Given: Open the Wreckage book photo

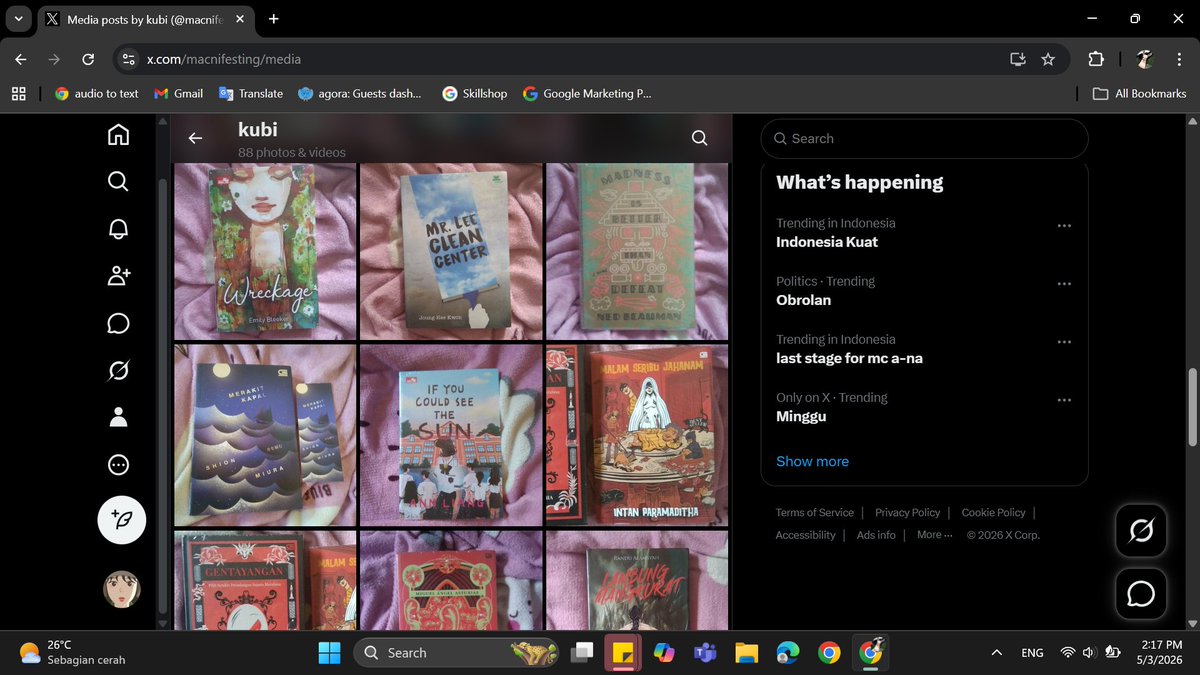Looking at the screenshot, I should point(265,252).
